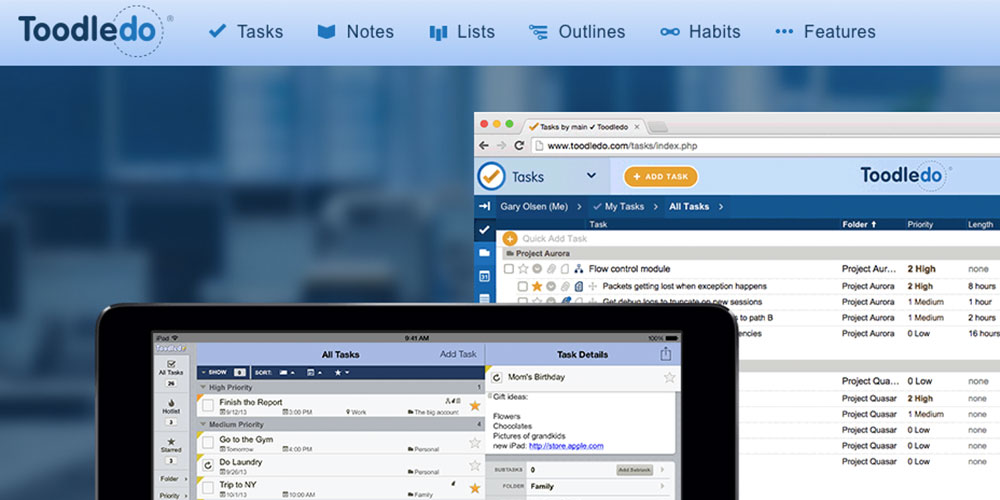Click the orange ADD TASK button
The width and height of the screenshot is (1000, 500).
click(x=661, y=177)
